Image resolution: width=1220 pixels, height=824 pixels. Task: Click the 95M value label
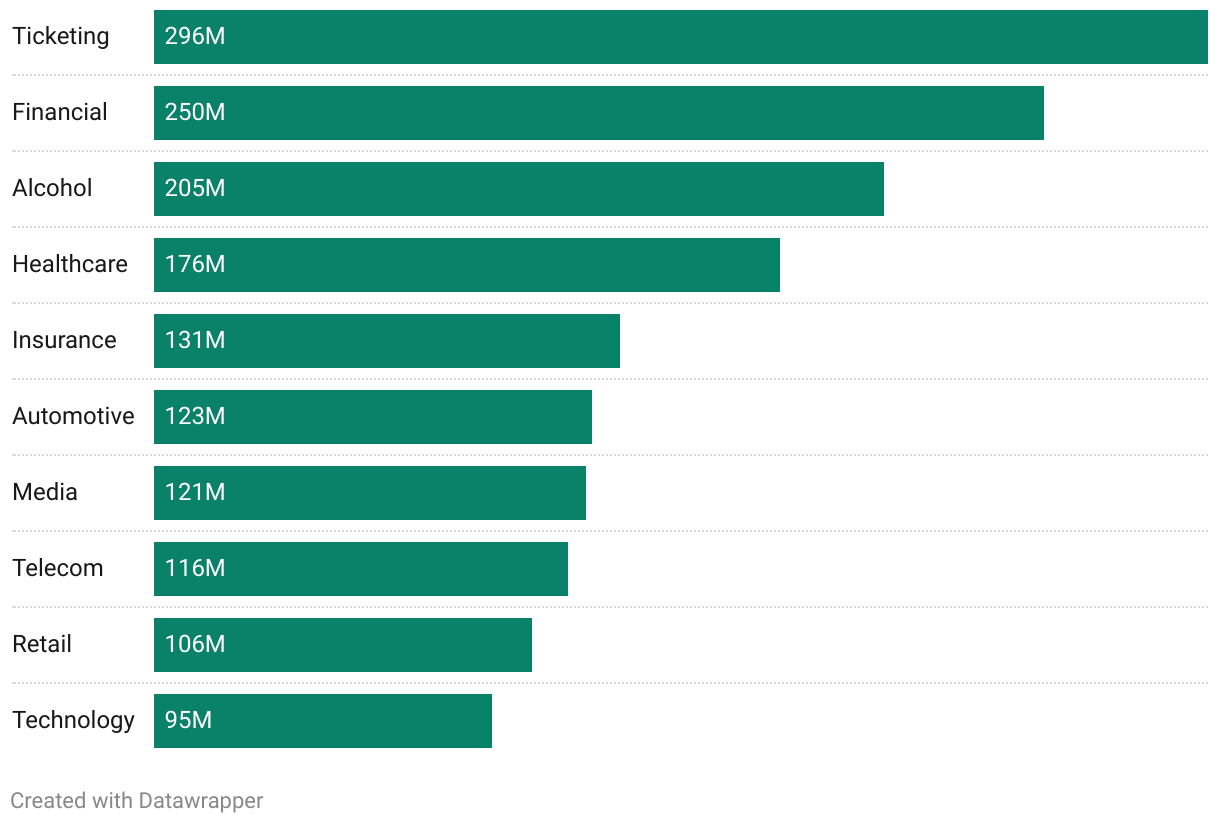click(188, 720)
